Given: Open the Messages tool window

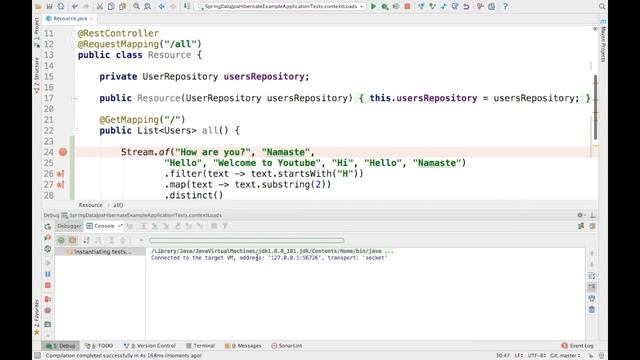Looking at the screenshot, I should [243, 346].
